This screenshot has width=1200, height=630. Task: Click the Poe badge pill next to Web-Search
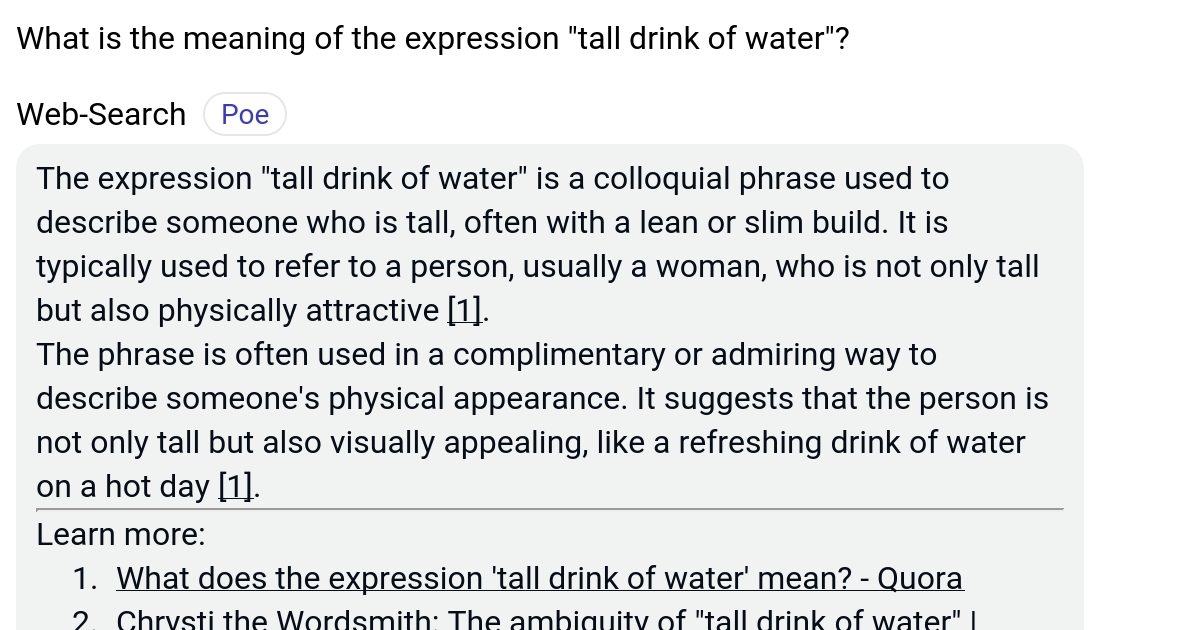pyautogui.click(x=244, y=113)
